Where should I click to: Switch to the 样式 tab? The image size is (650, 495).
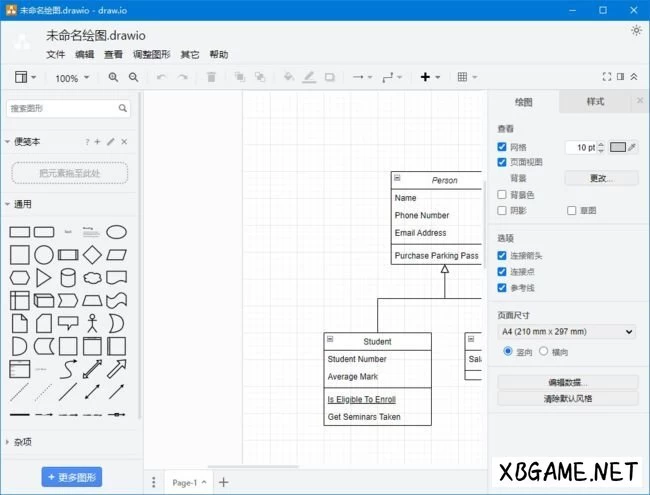tap(595, 102)
